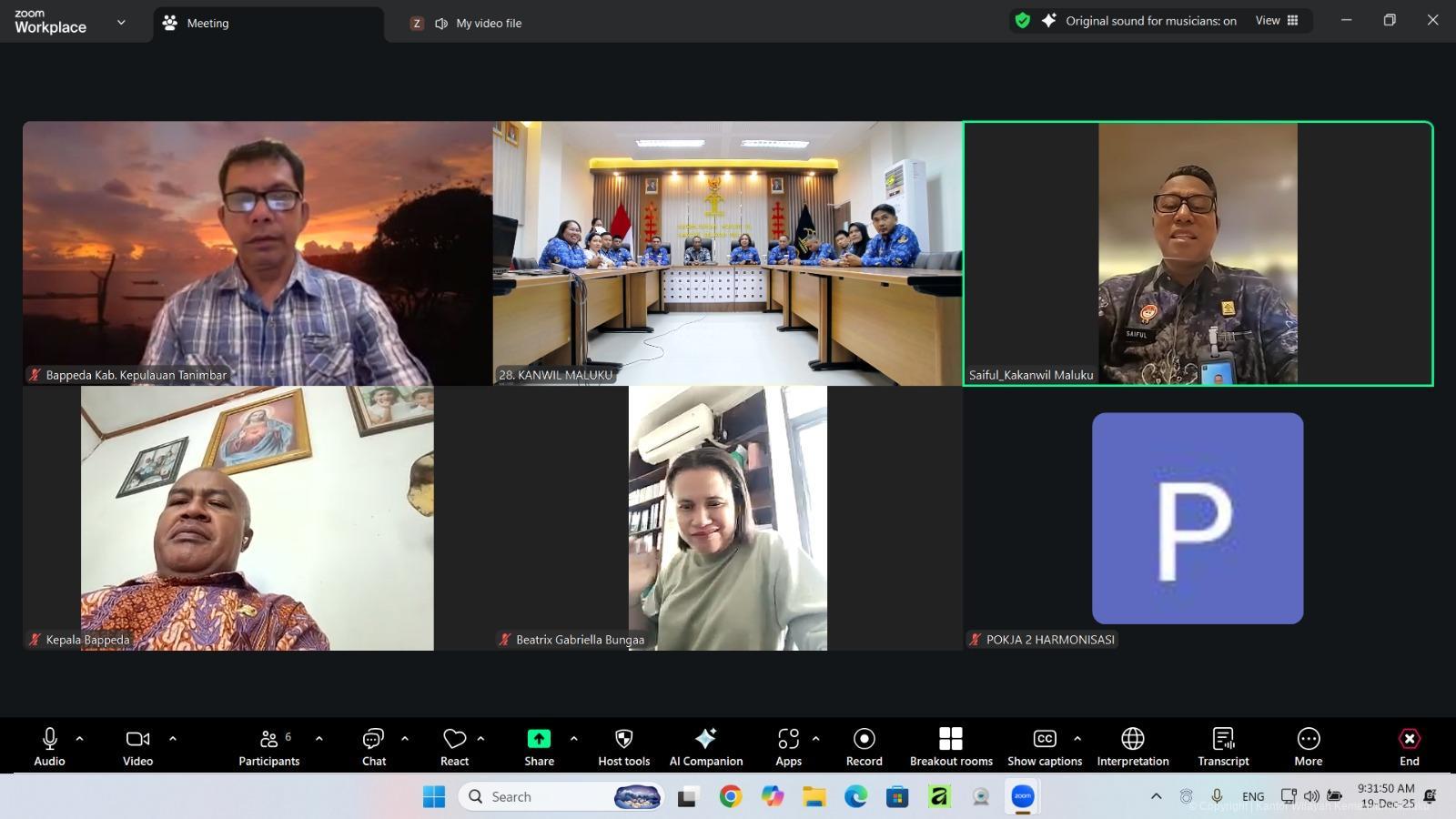This screenshot has height=819, width=1456.
Task: Open the Zoom Workplace dropdown chevron
Action: [121, 23]
